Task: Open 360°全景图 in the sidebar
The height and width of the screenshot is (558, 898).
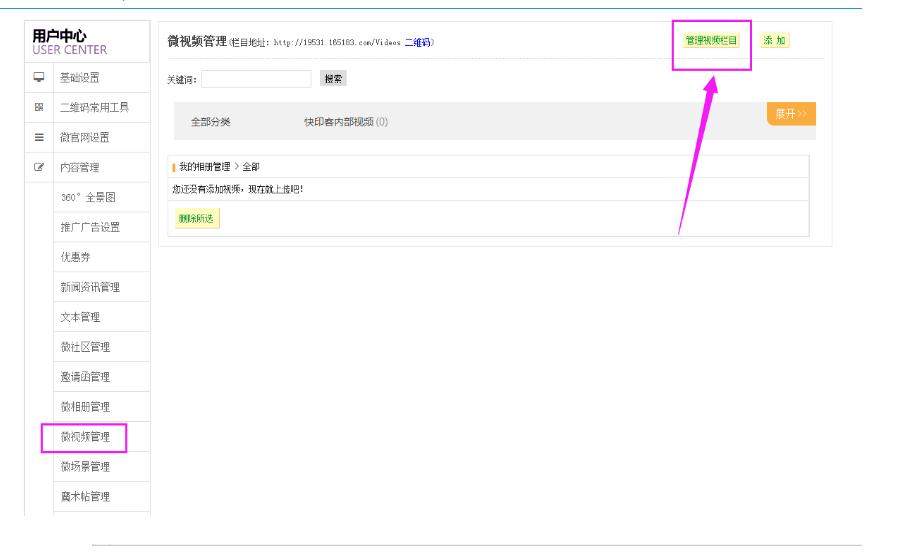Action: (88, 197)
